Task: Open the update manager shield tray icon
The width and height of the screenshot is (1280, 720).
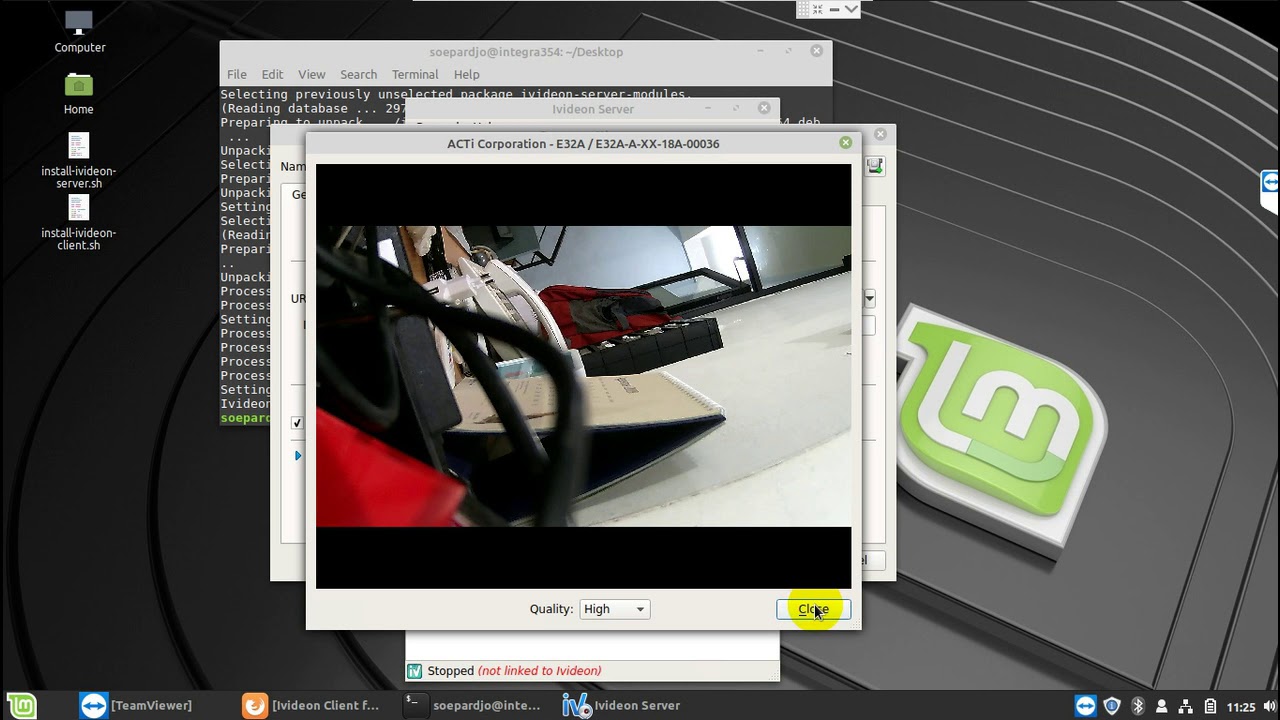Action: [1112, 706]
